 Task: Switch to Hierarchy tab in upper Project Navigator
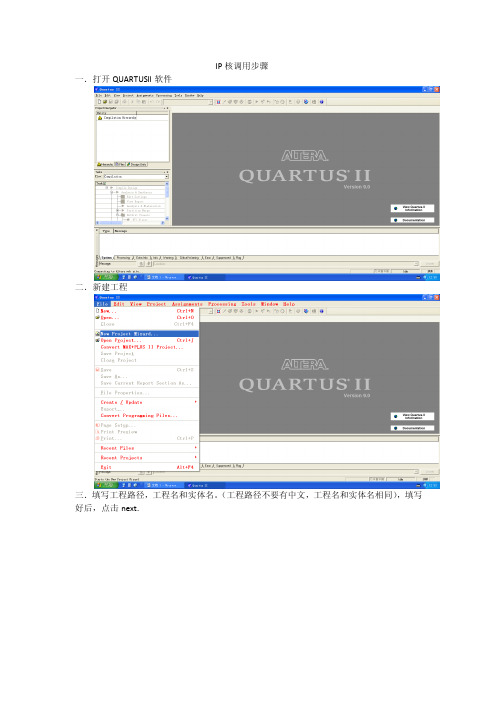[x=105, y=165]
